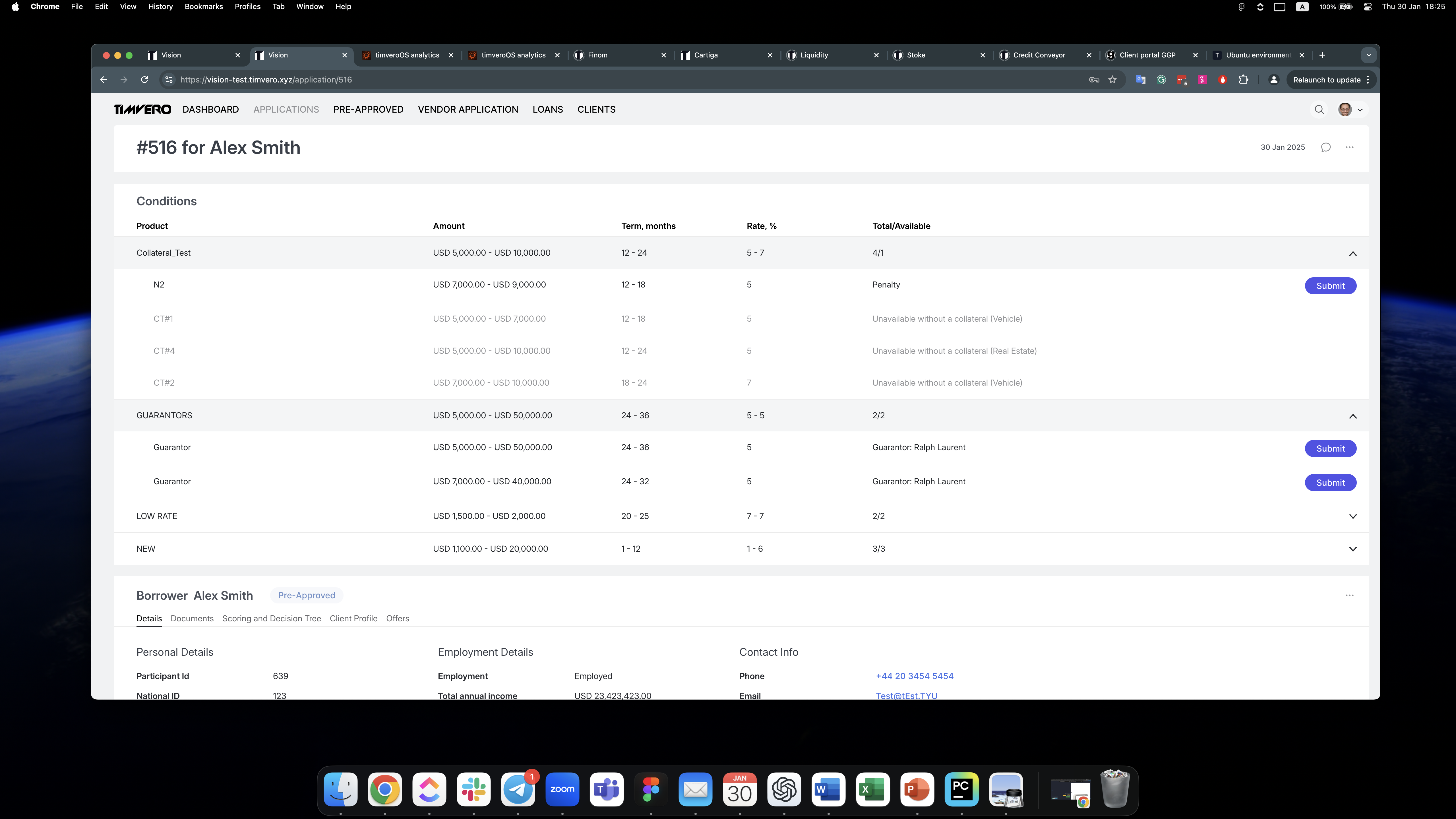Click the Timvero logo
The width and height of the screenshot is (1456, 819).
[142, 110]
